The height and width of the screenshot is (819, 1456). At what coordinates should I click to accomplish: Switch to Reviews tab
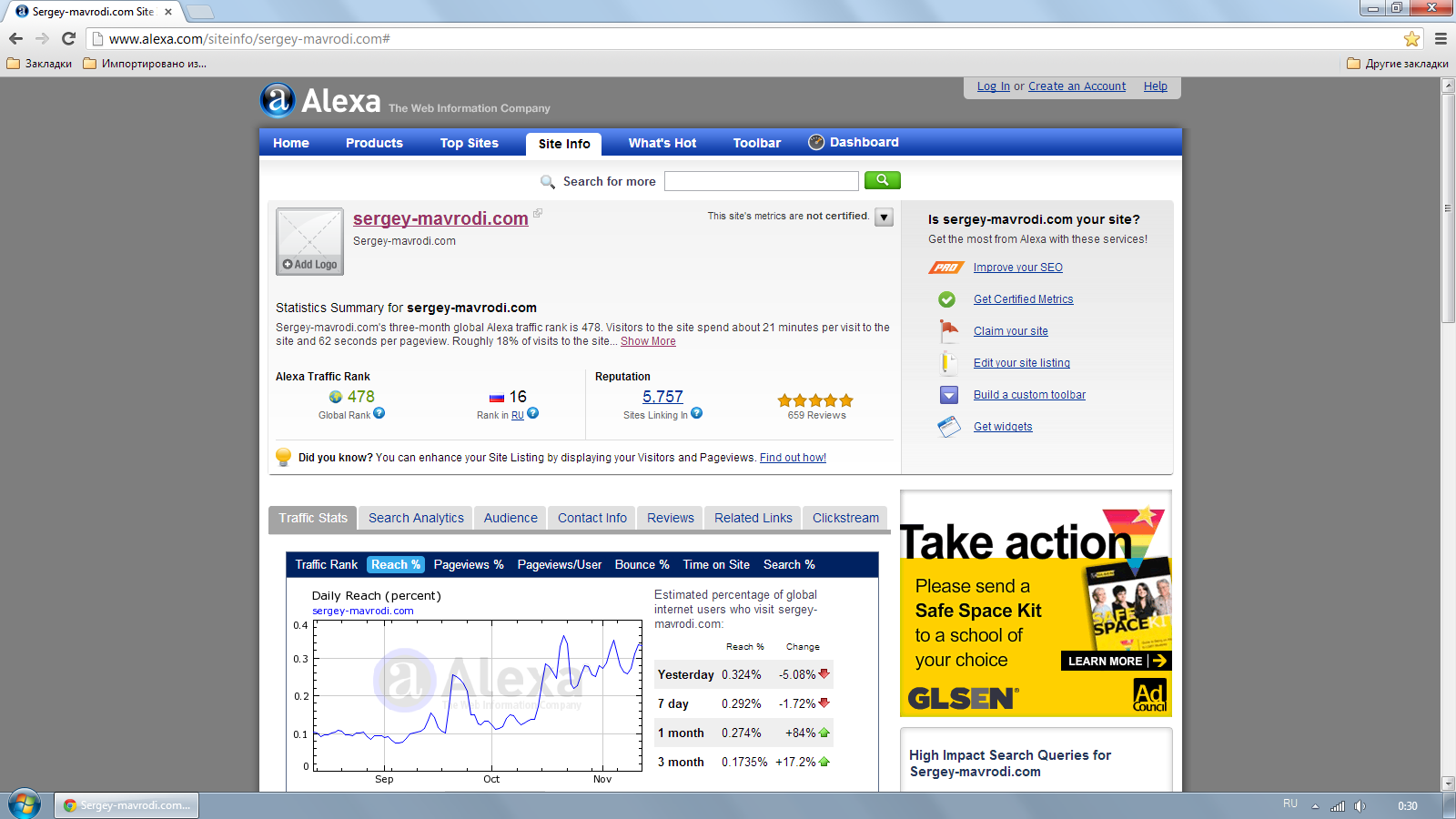tap(671, 518)
